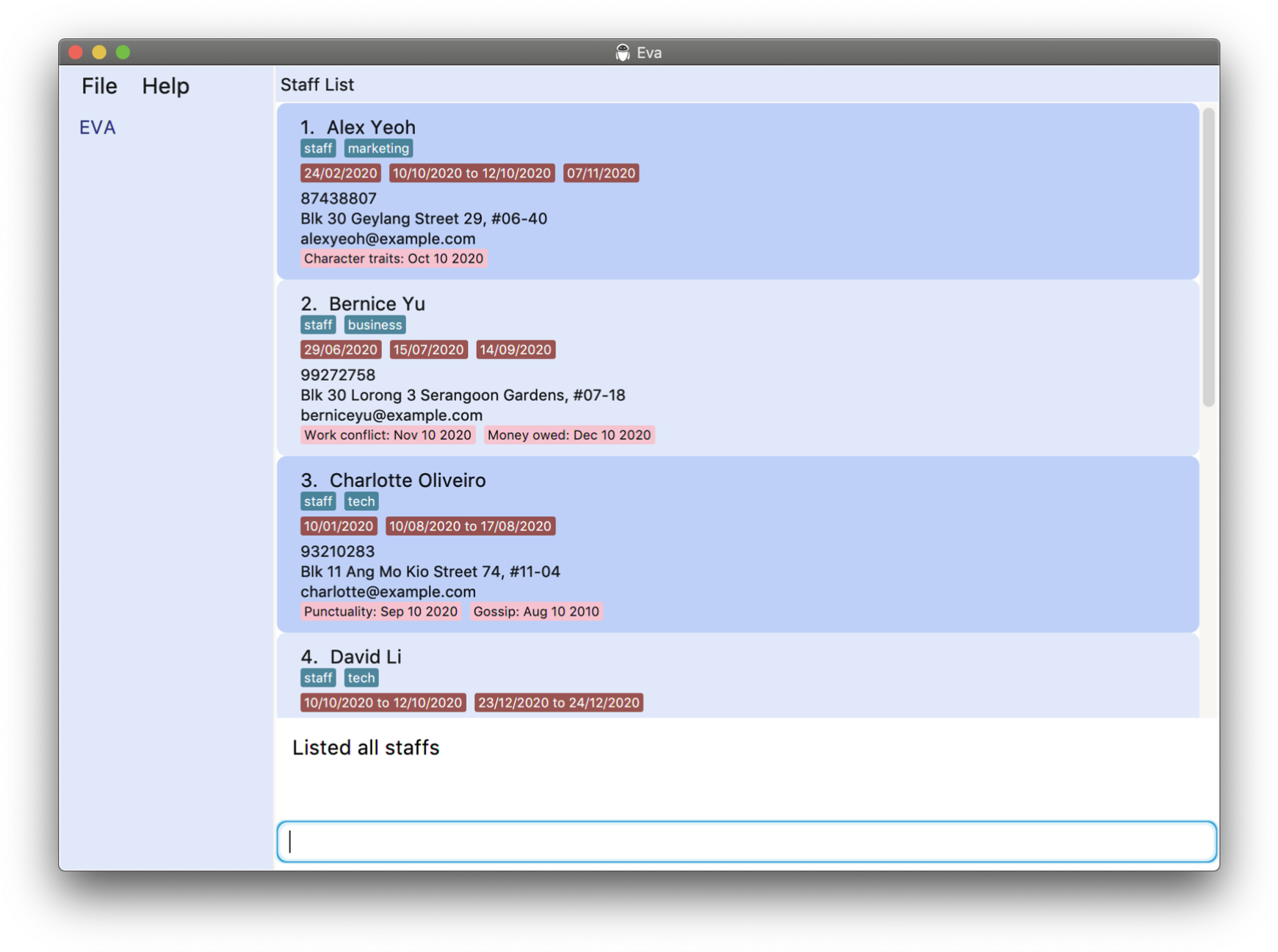Click berniceyu@example.com email
The width and height of the screenshot is (1278, 952).
point(391,415)
